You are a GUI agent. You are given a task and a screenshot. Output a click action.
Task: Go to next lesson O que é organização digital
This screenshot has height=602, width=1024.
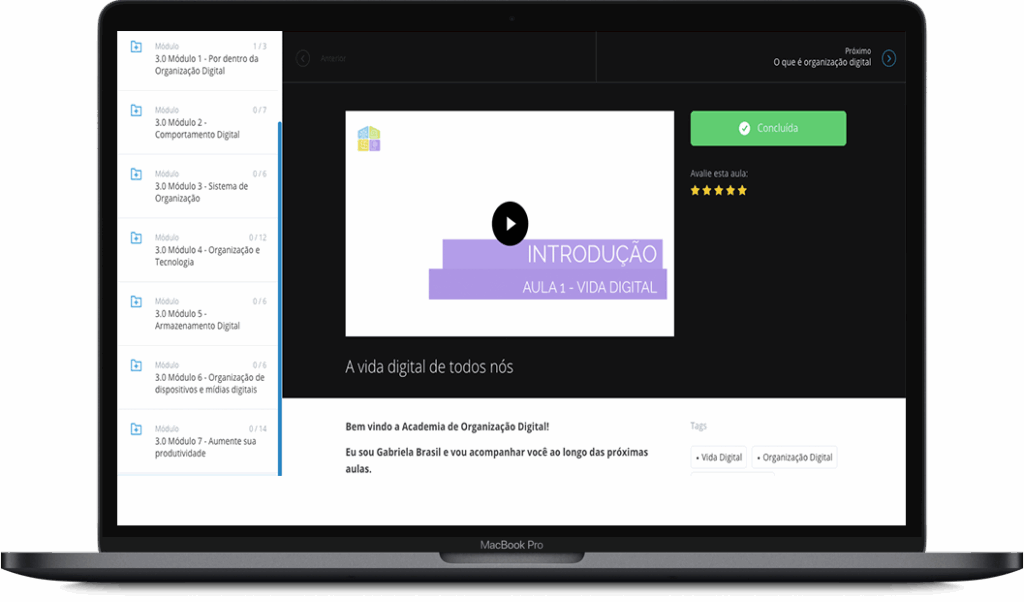pos(821,62)
